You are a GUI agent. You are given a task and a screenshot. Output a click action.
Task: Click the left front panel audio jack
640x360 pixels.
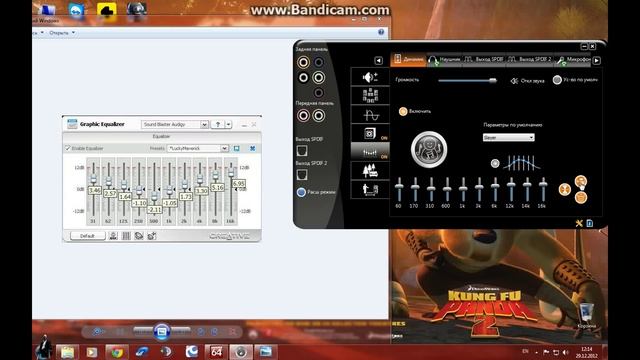click(x=303, y=116)
